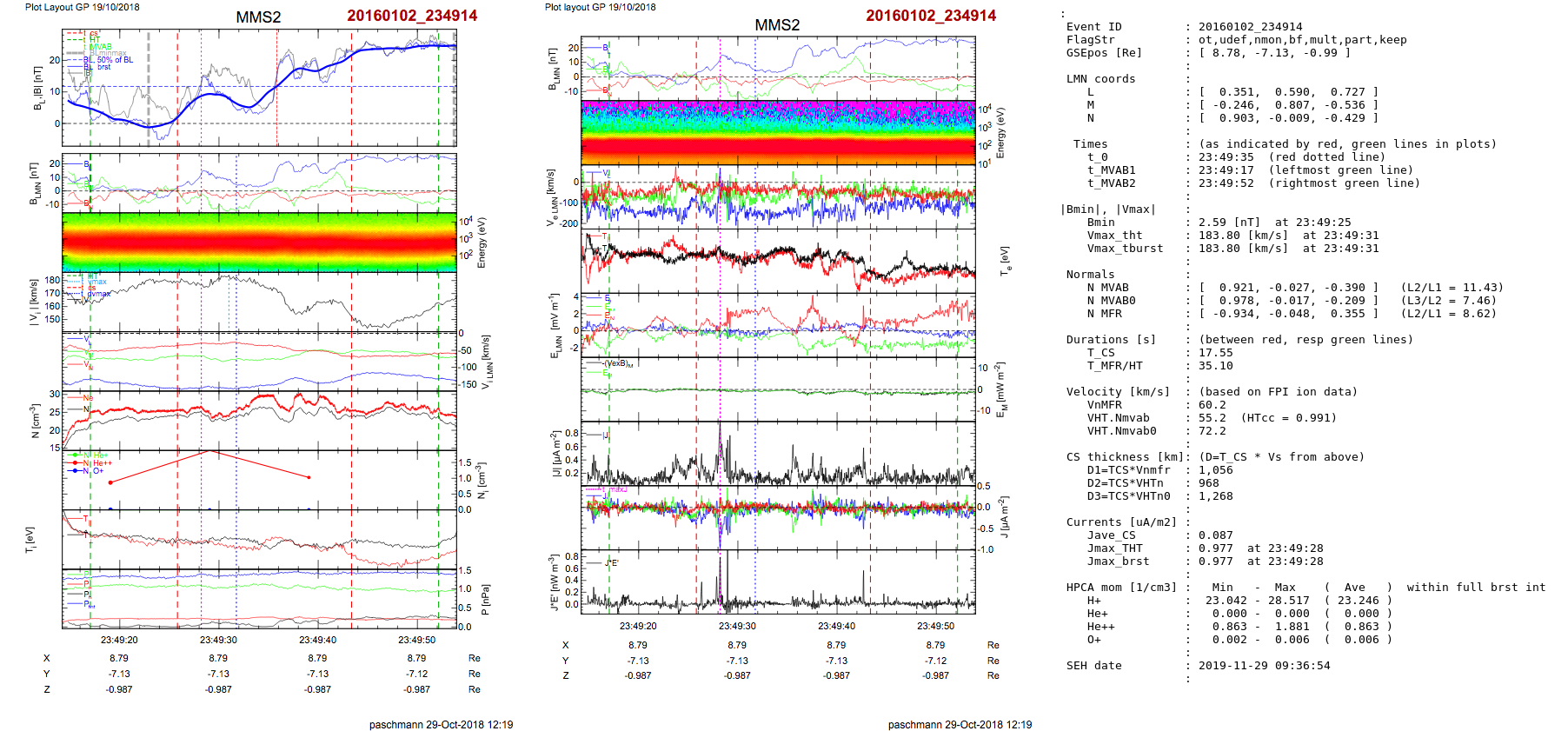This screenshot has height=731, width=1568.
Task: Click the red He++ density line peak
Action: point(211,451)
